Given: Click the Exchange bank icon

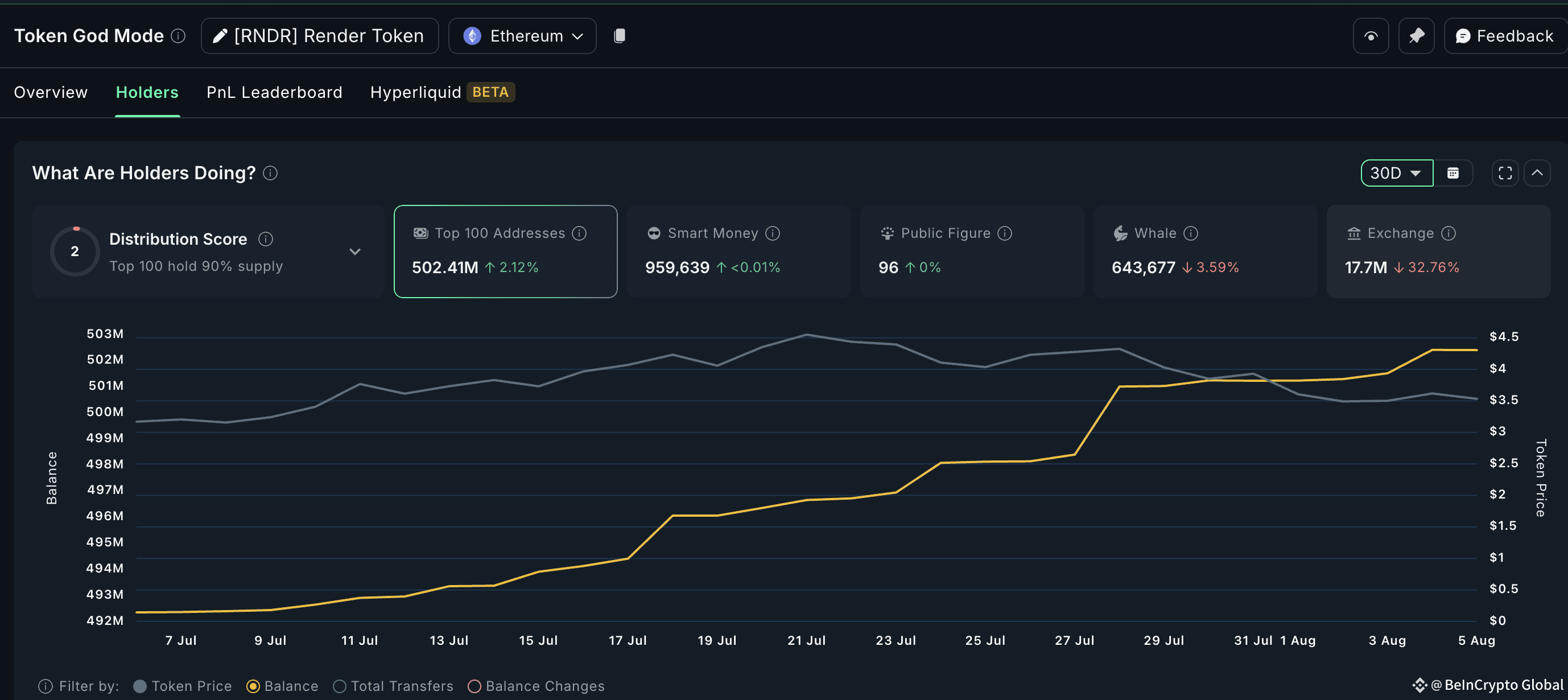Looking at the screenshot, I should tap(1354, 233).
